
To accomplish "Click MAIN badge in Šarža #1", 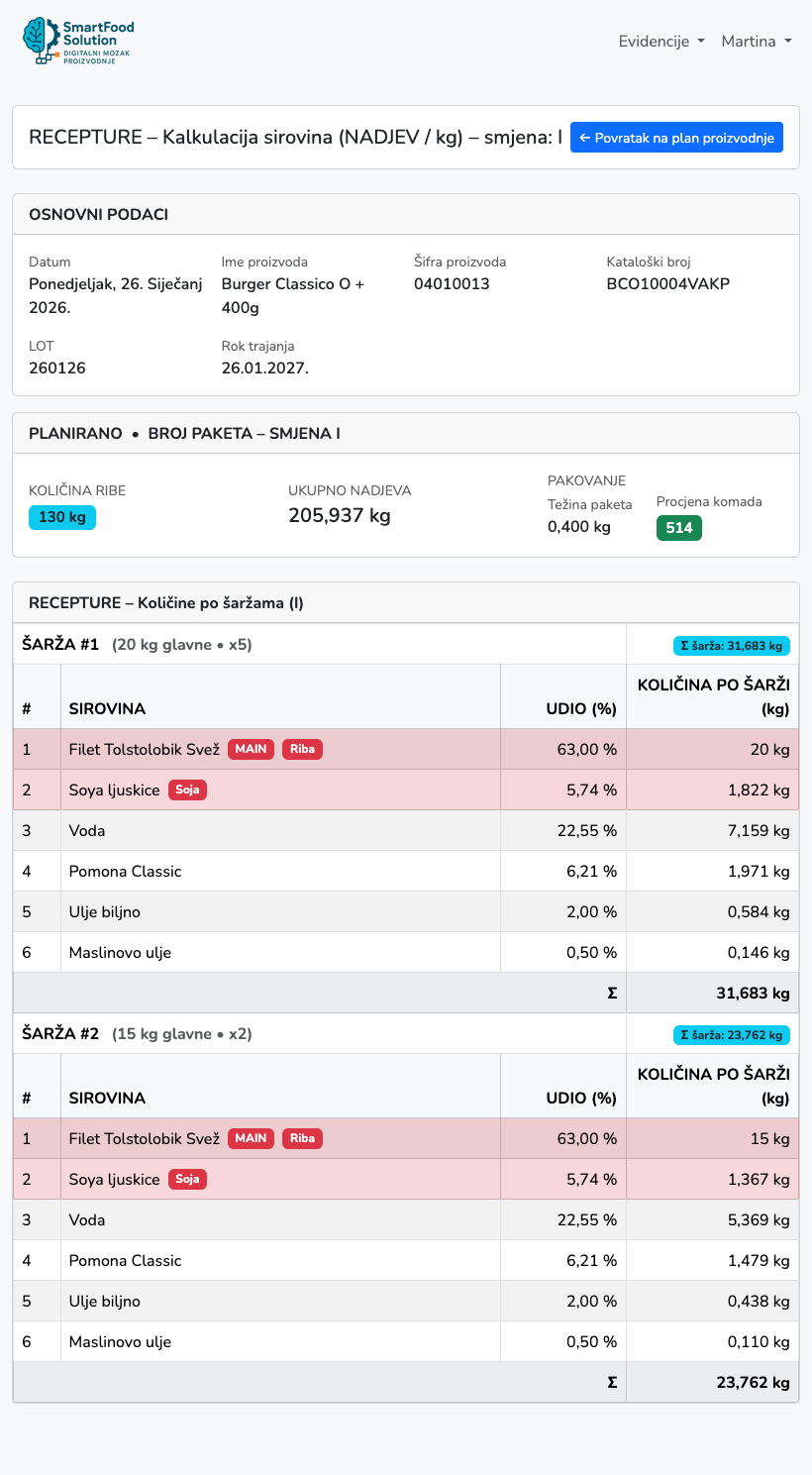I will point(251,749).
